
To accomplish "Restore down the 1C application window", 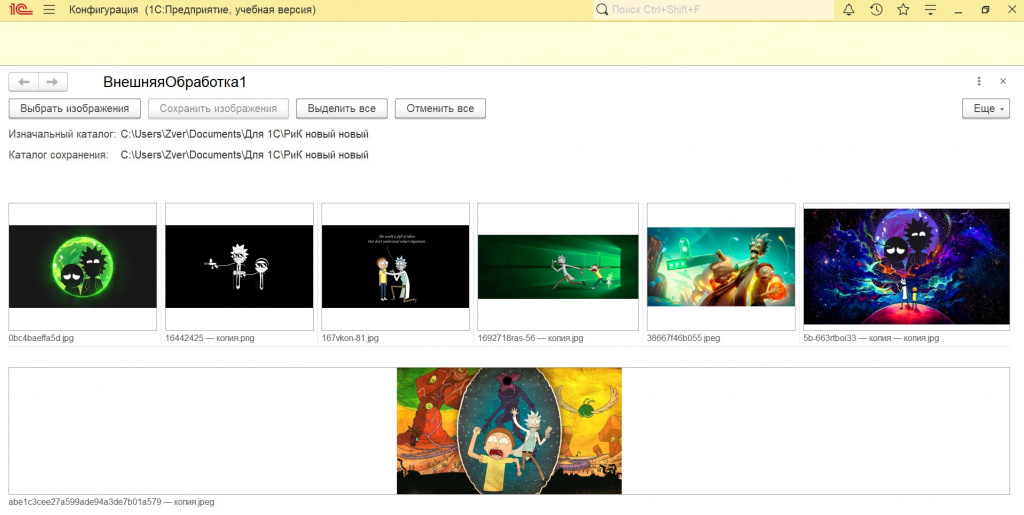I will tap(985, 10).
